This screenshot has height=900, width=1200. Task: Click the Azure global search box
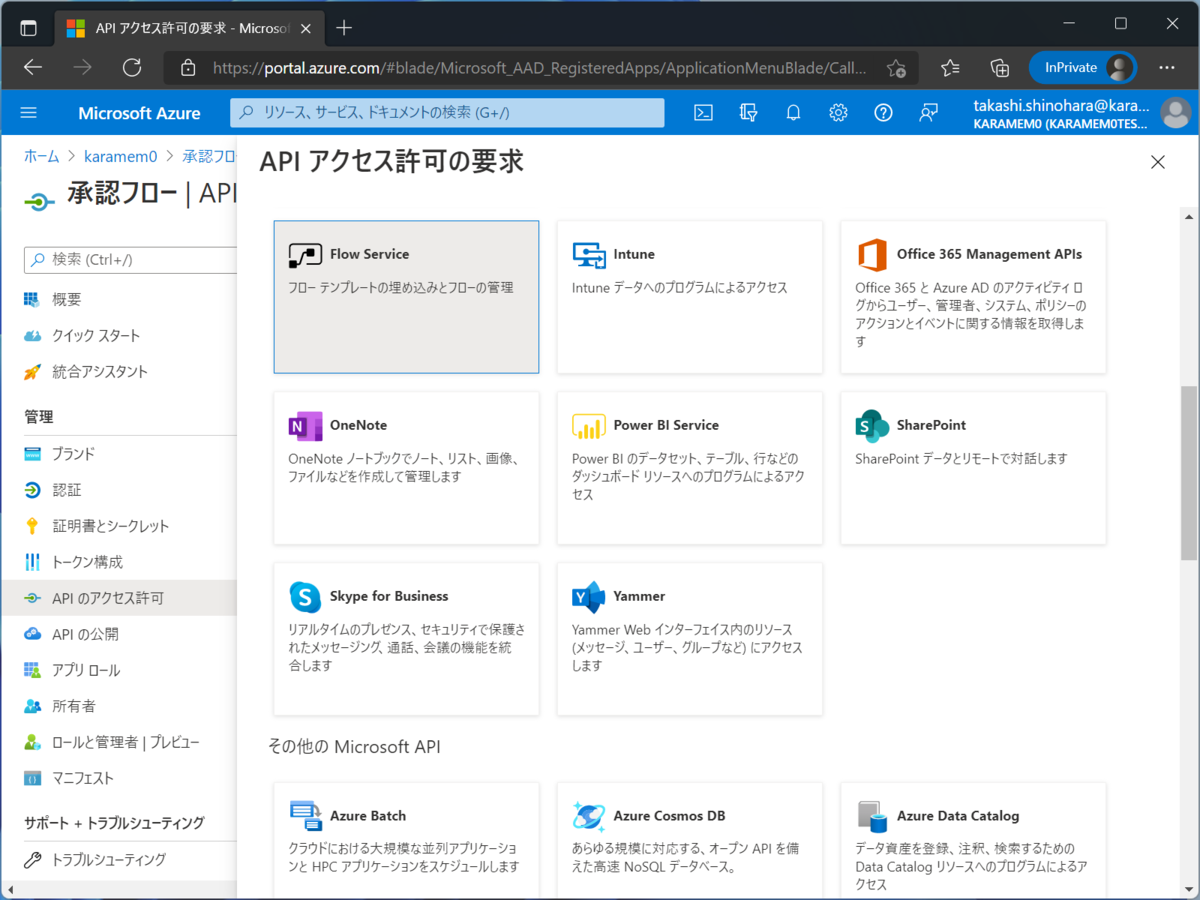(447, 113)
